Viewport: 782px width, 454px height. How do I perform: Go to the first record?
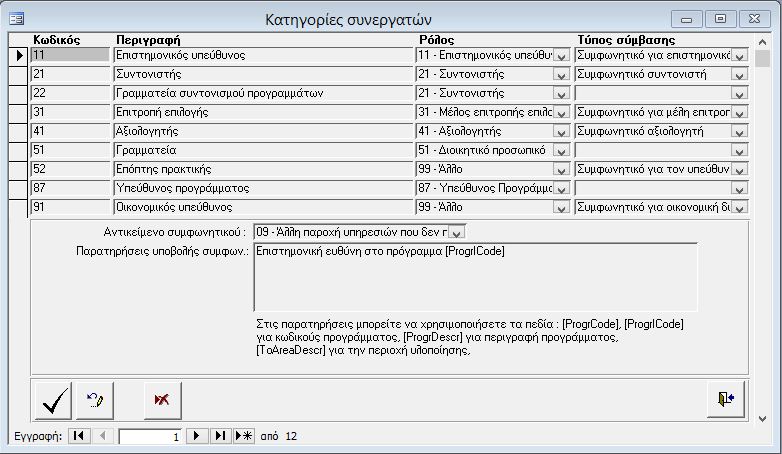tap(78, 437)
